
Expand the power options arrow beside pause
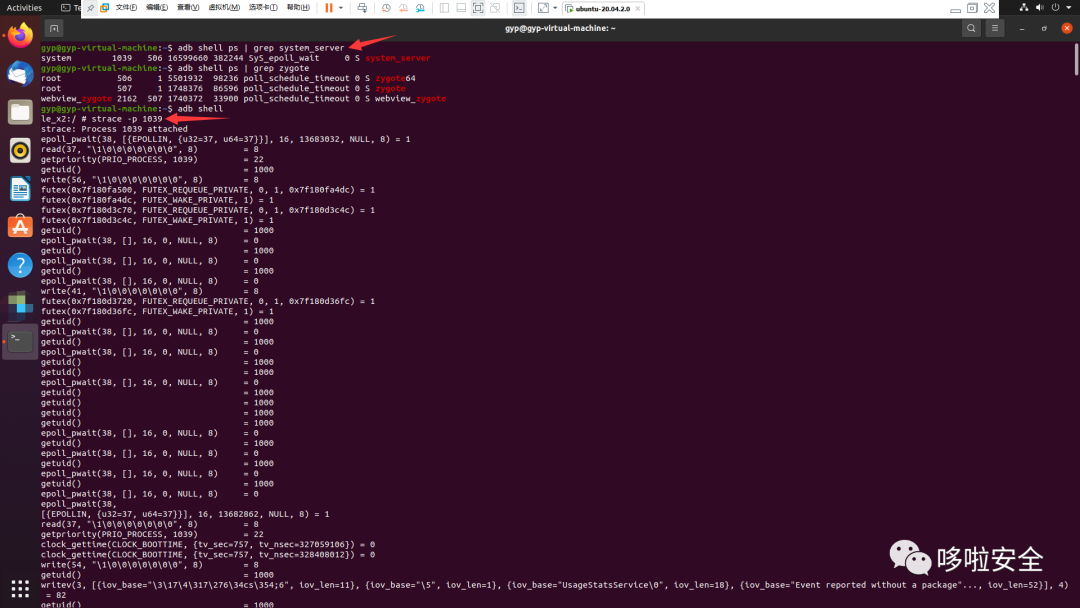[x=341, y=8]
